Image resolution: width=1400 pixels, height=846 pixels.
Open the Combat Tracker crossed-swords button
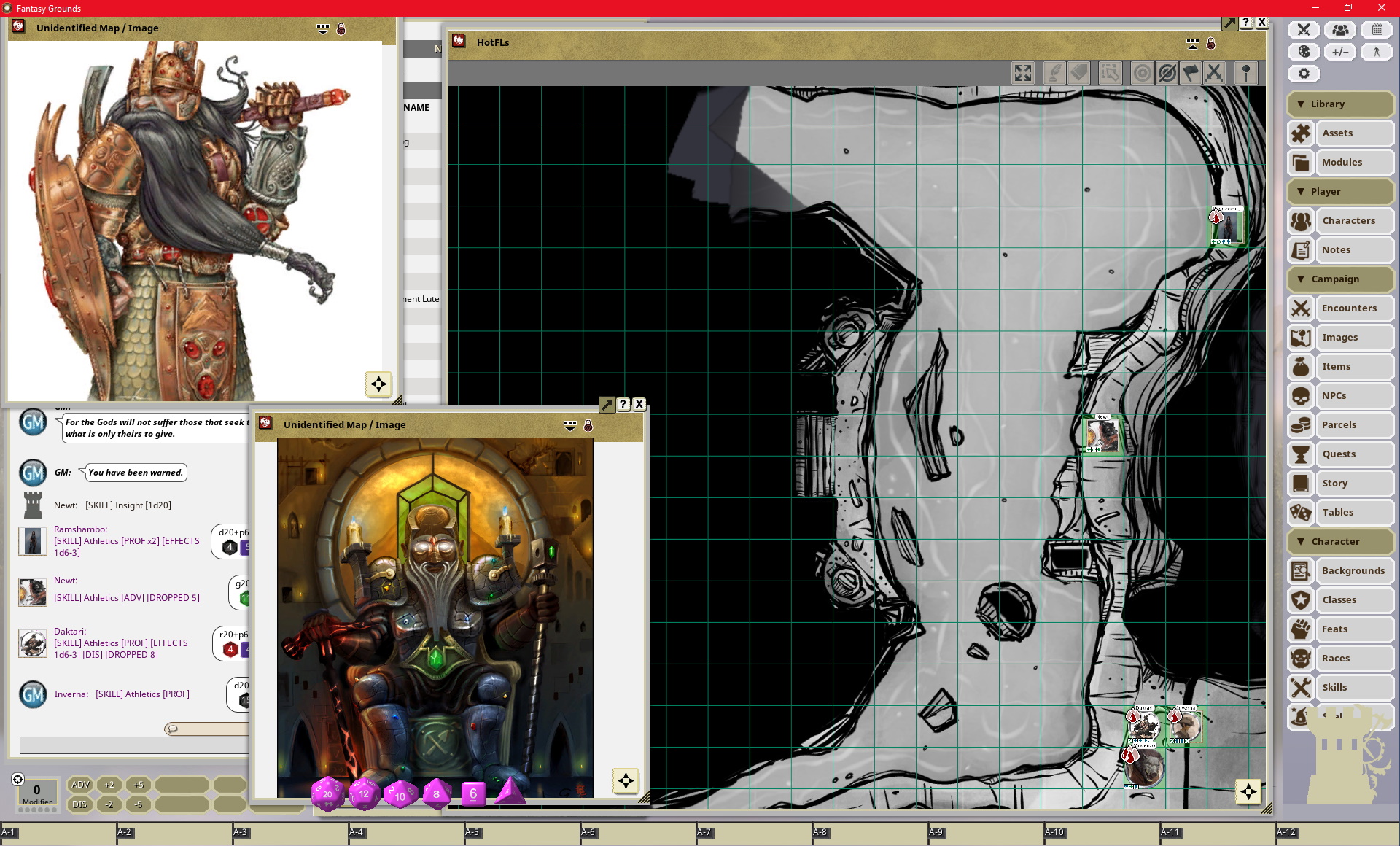pyautogui.click(x=1304, y=30)
